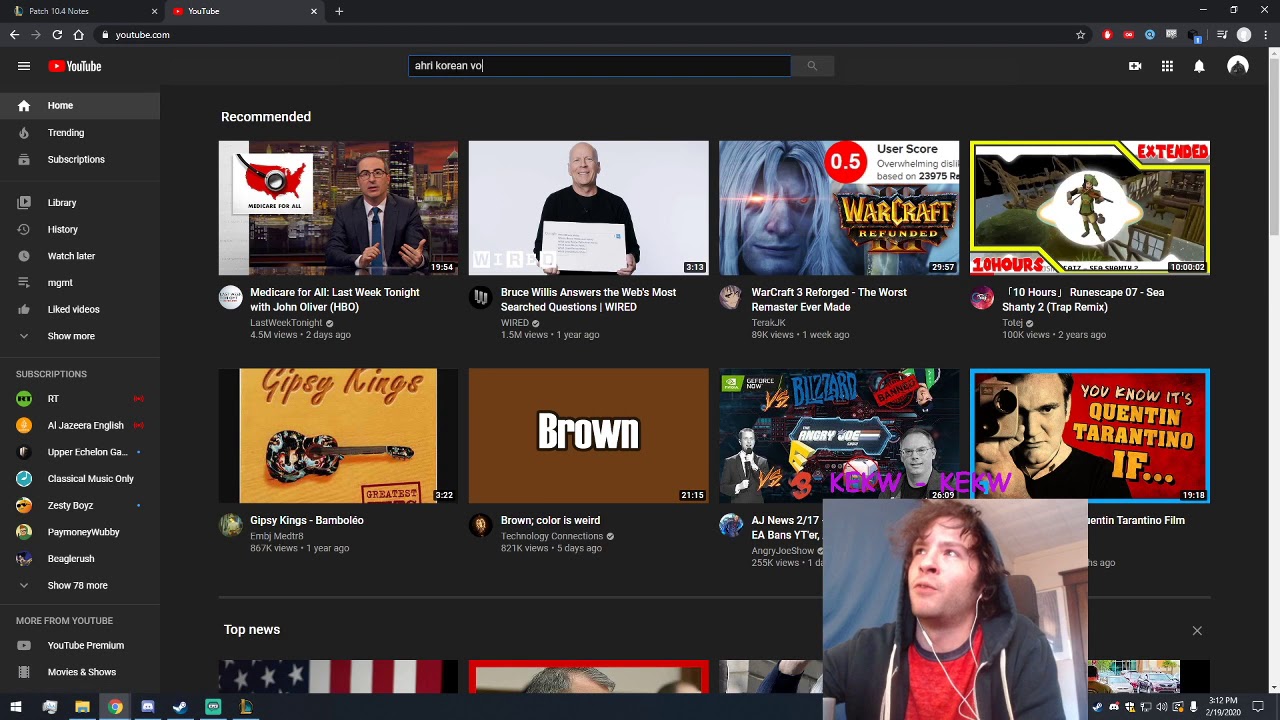
Task: Play the Gipsy Kings Bamboléo thumbnail
Action: [x=338, y=435]
